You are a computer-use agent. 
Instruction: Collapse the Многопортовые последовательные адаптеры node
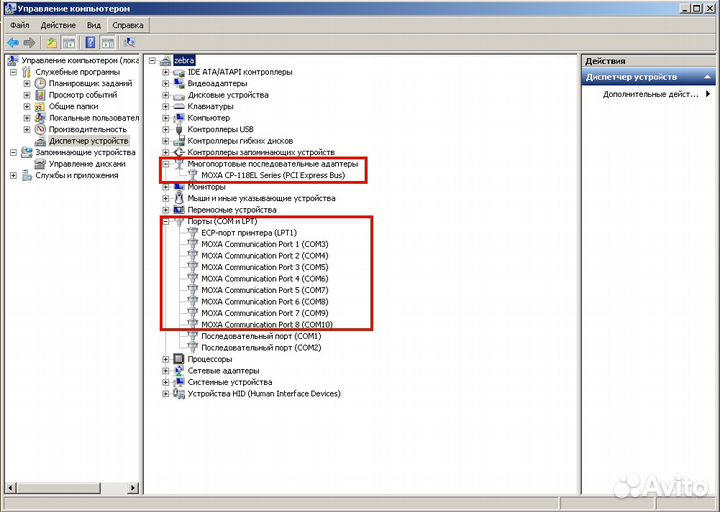(166, 164)
